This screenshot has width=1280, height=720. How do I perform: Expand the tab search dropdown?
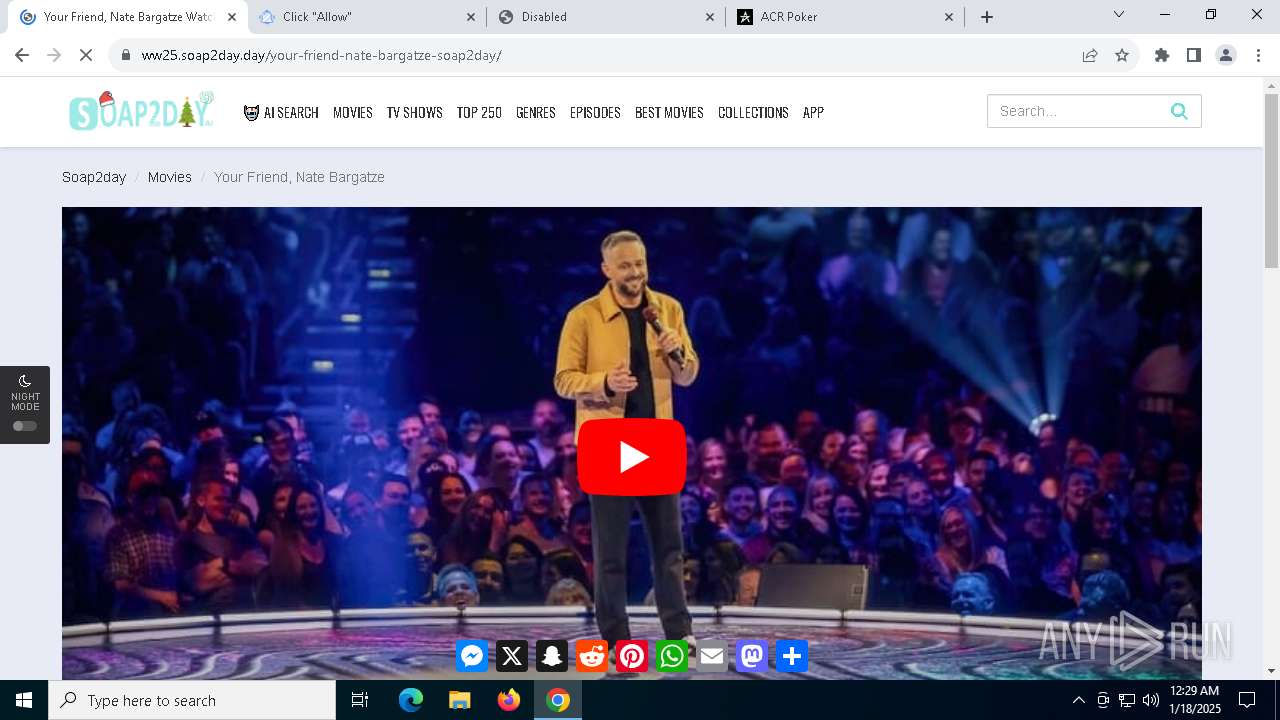tap(1119, 14)
